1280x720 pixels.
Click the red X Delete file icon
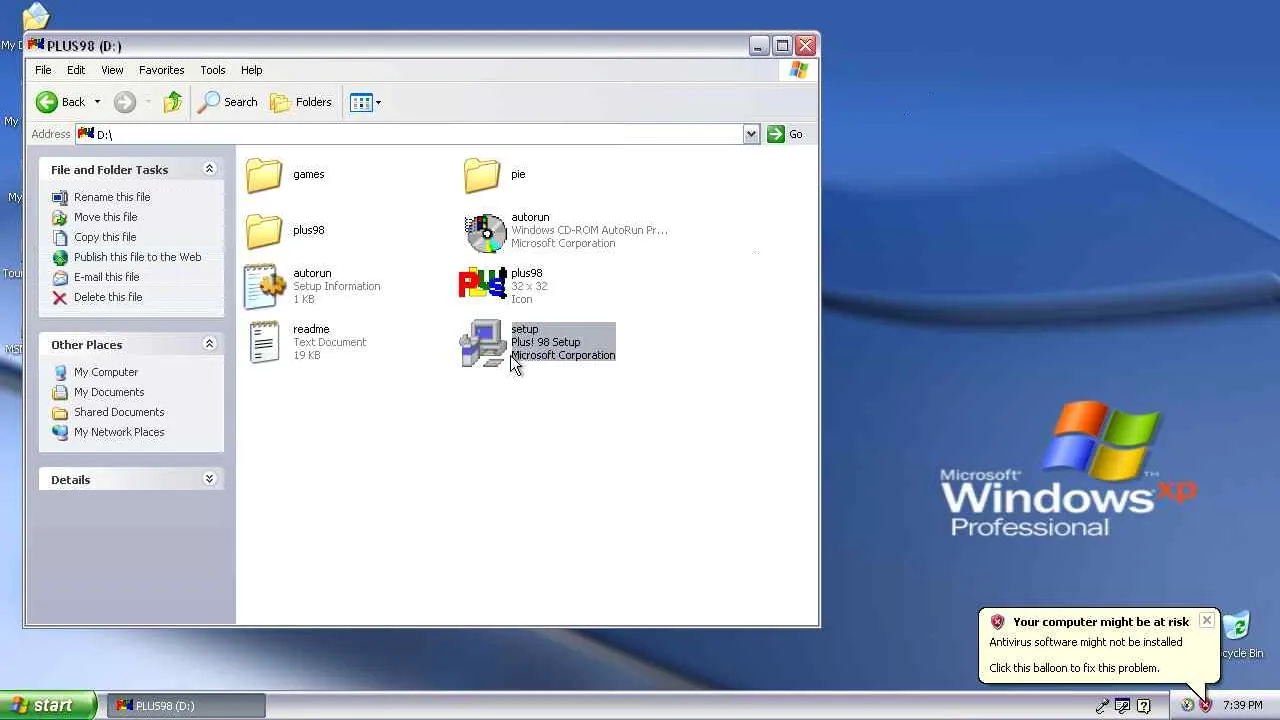pos(60,297)
